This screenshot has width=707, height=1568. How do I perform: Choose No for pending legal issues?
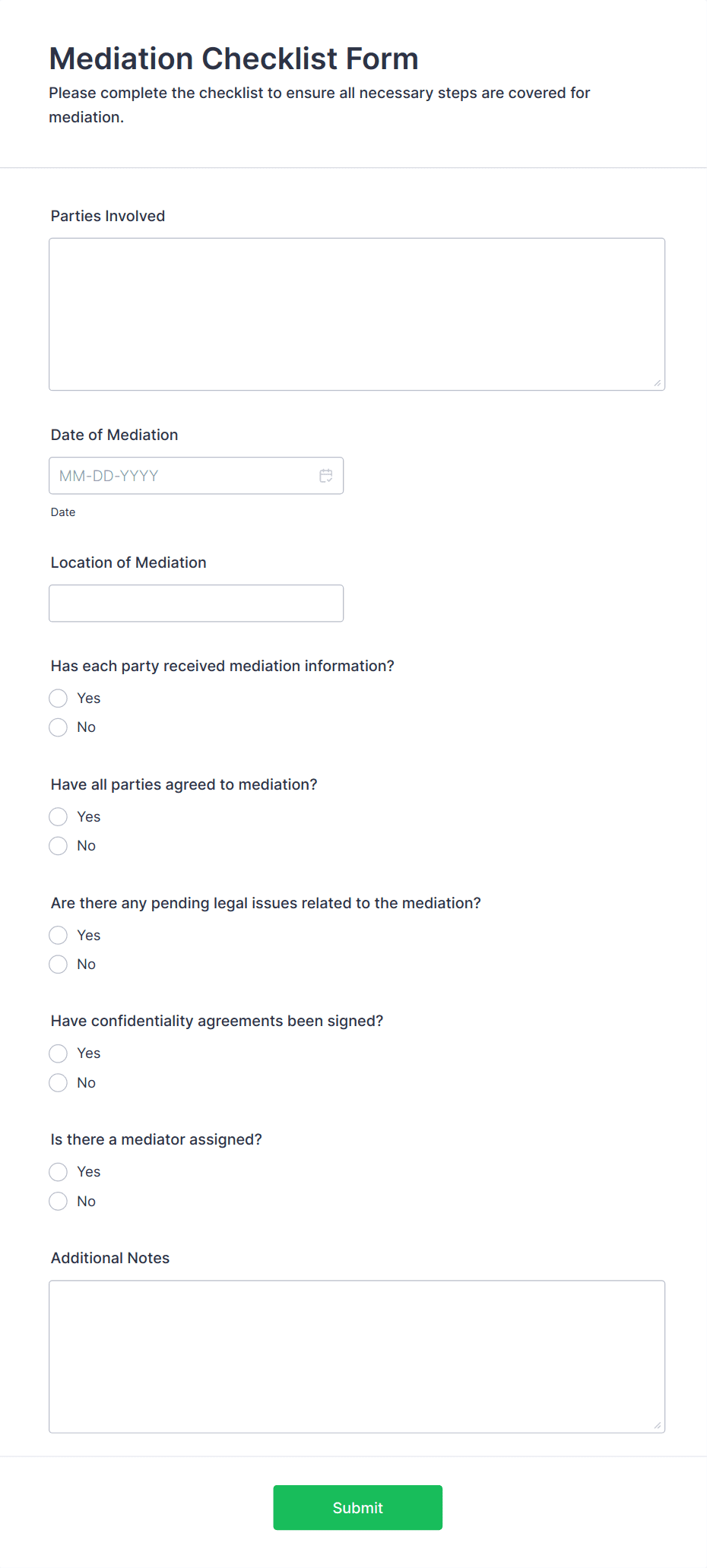pos(59,965)
